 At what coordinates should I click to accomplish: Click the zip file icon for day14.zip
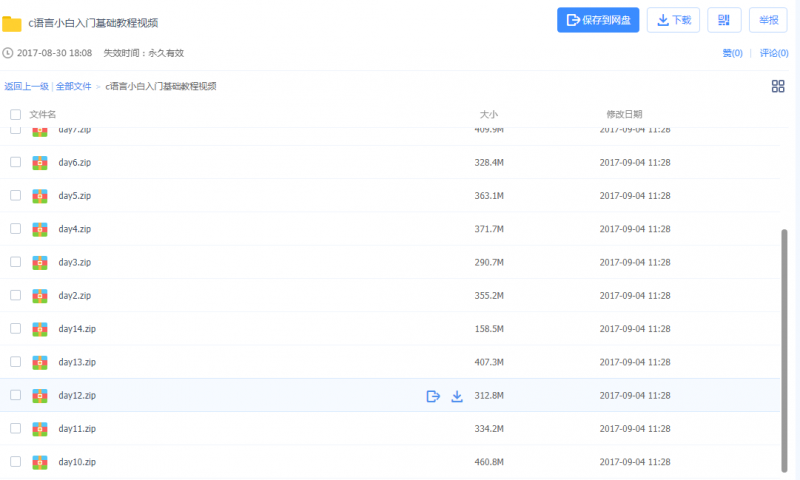[40, 329]
